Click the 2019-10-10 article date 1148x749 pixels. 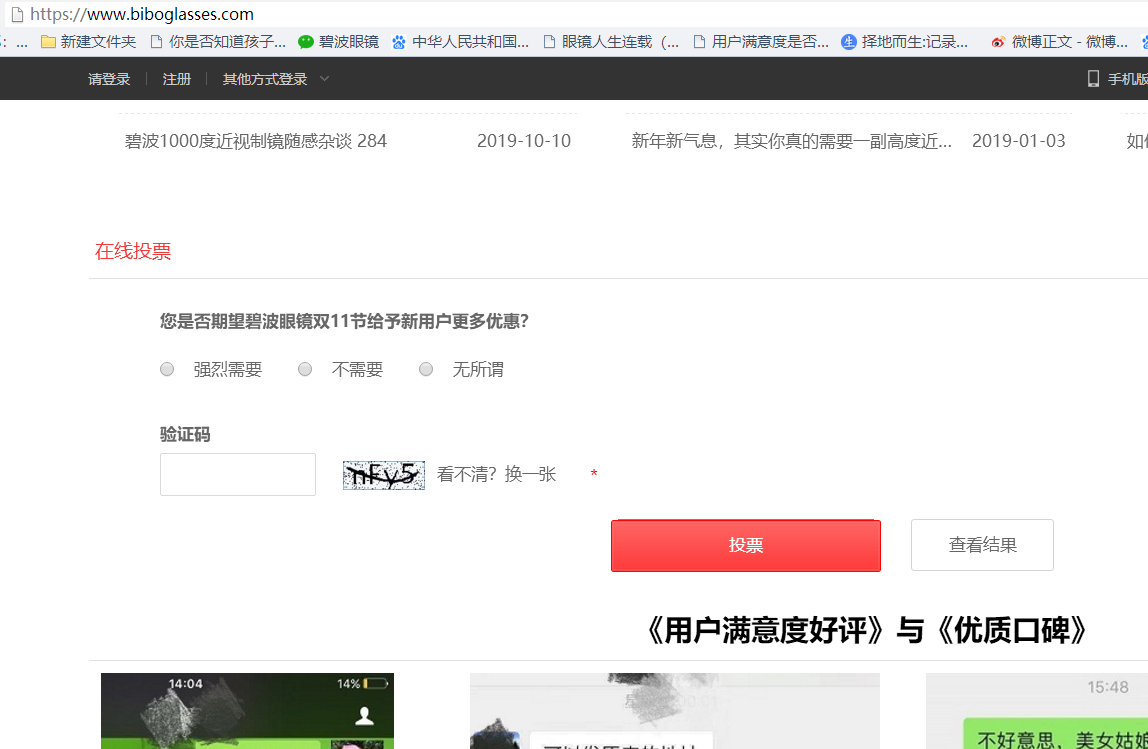(x=523, y=141)
